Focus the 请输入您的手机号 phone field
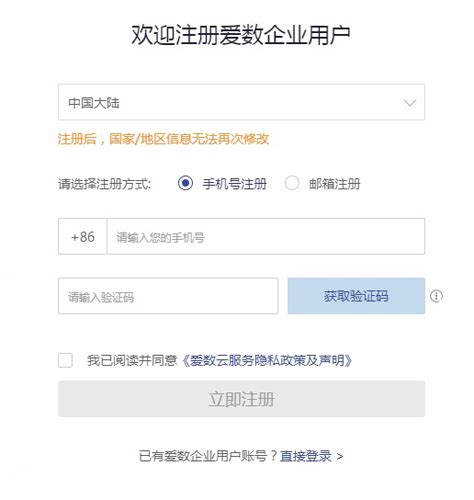The height and width of the screenshot is (500, 474). [x=266, y=236]
